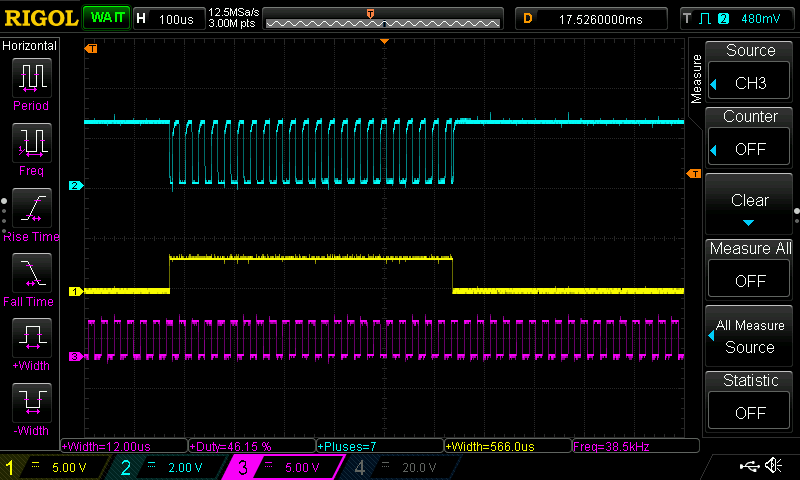Click the waveform memory overview bar
Viewport: 800px width, 480px height.
(383, 19)
